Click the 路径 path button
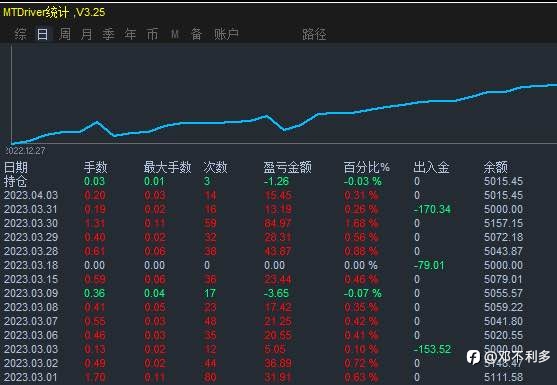The image size is (557, 385). click(x=314, y=34)
